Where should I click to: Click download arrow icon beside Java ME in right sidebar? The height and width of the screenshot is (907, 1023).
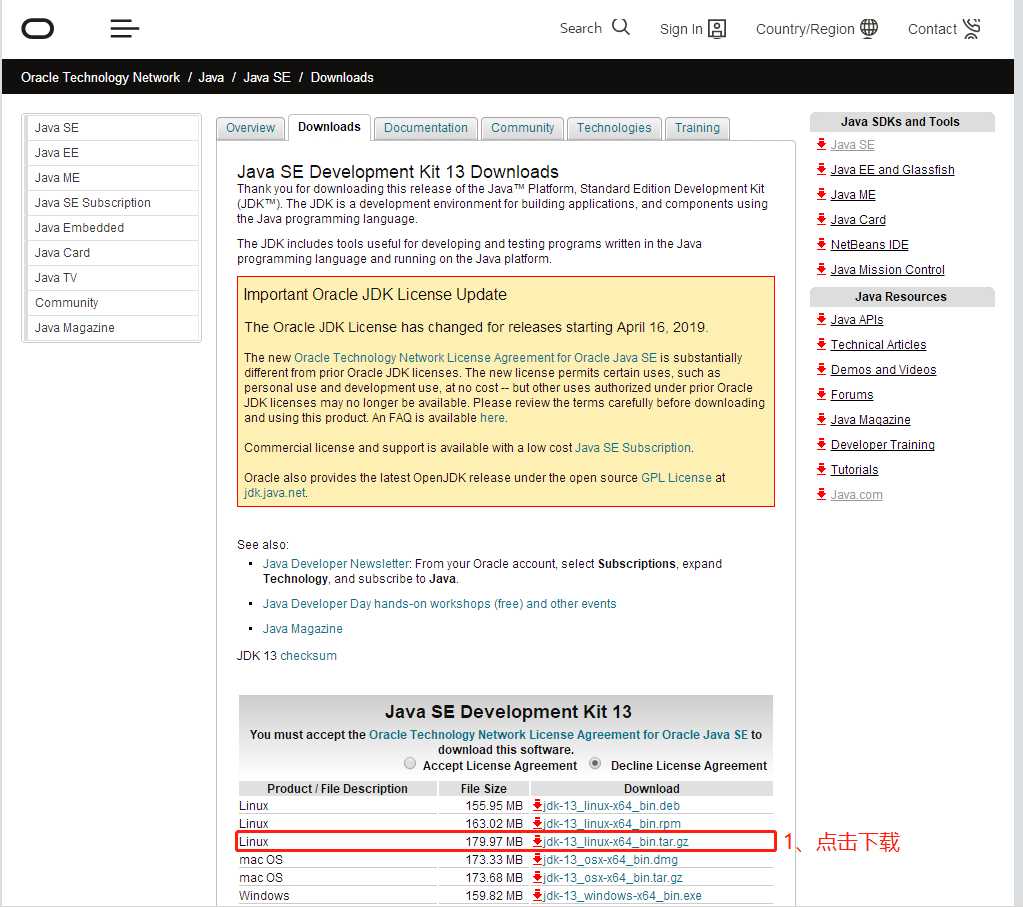click(821, 194)
